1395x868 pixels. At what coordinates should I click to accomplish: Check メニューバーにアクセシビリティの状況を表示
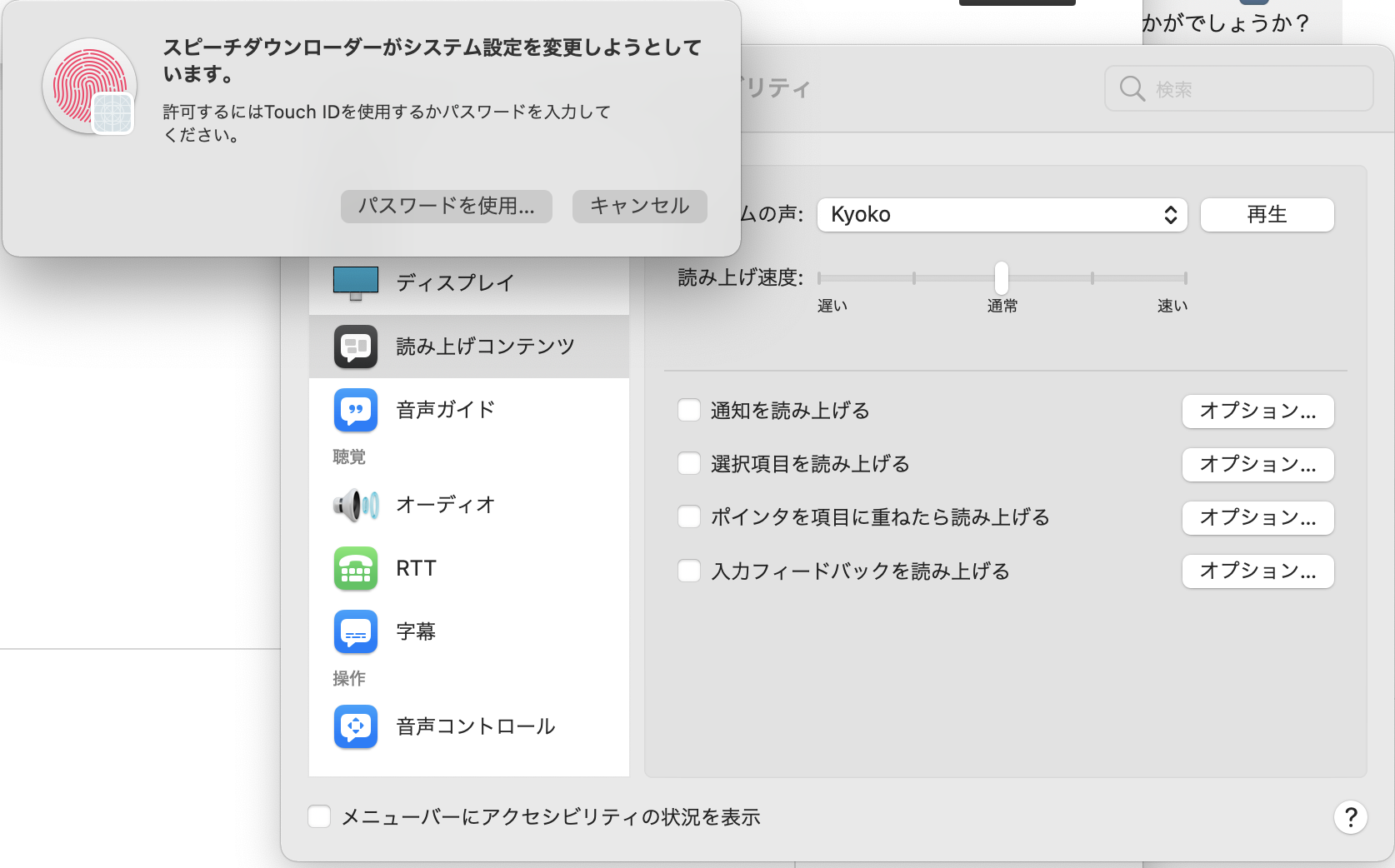tap(319, 816)
